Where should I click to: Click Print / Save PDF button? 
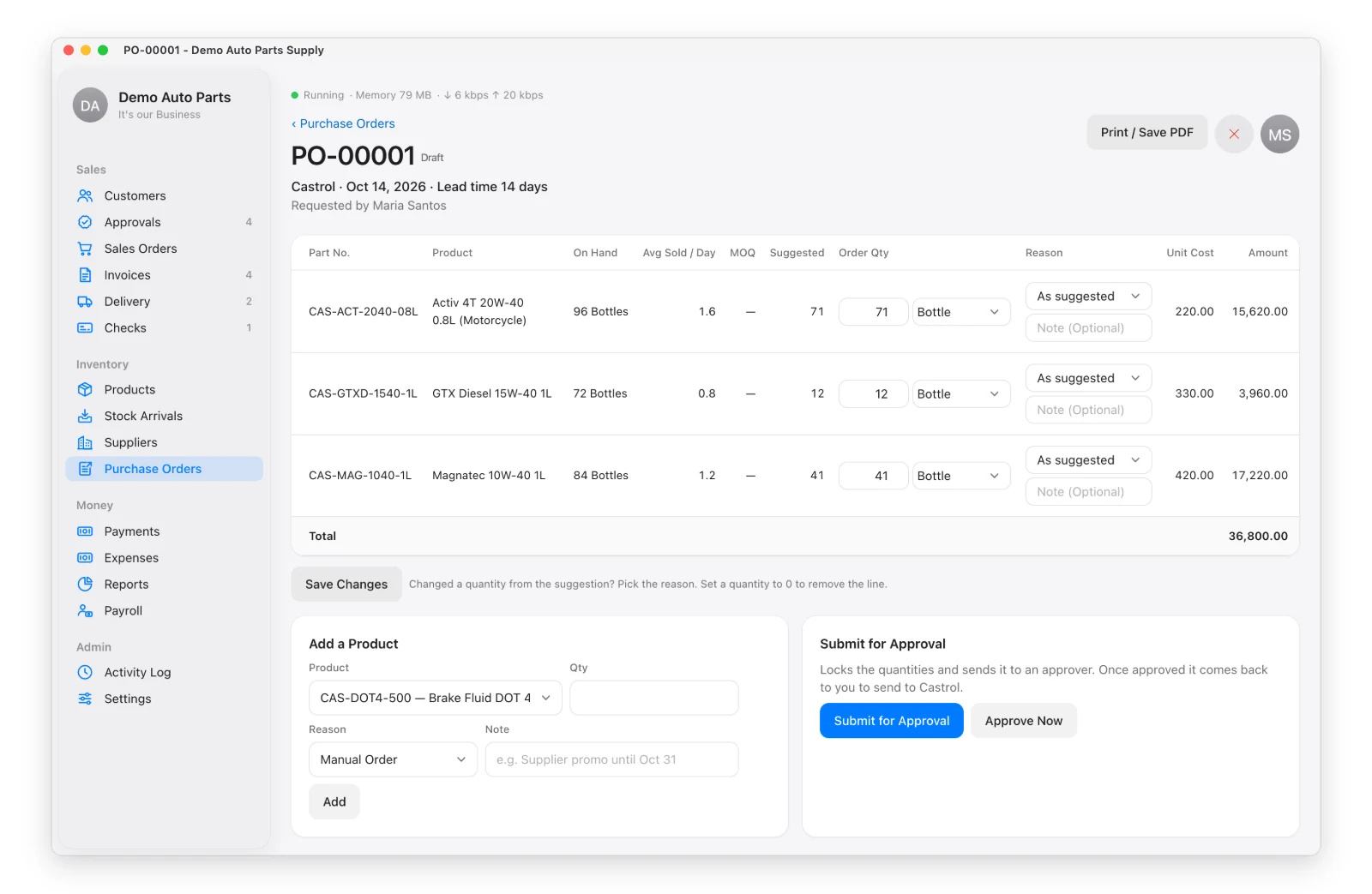point(1146,133)
